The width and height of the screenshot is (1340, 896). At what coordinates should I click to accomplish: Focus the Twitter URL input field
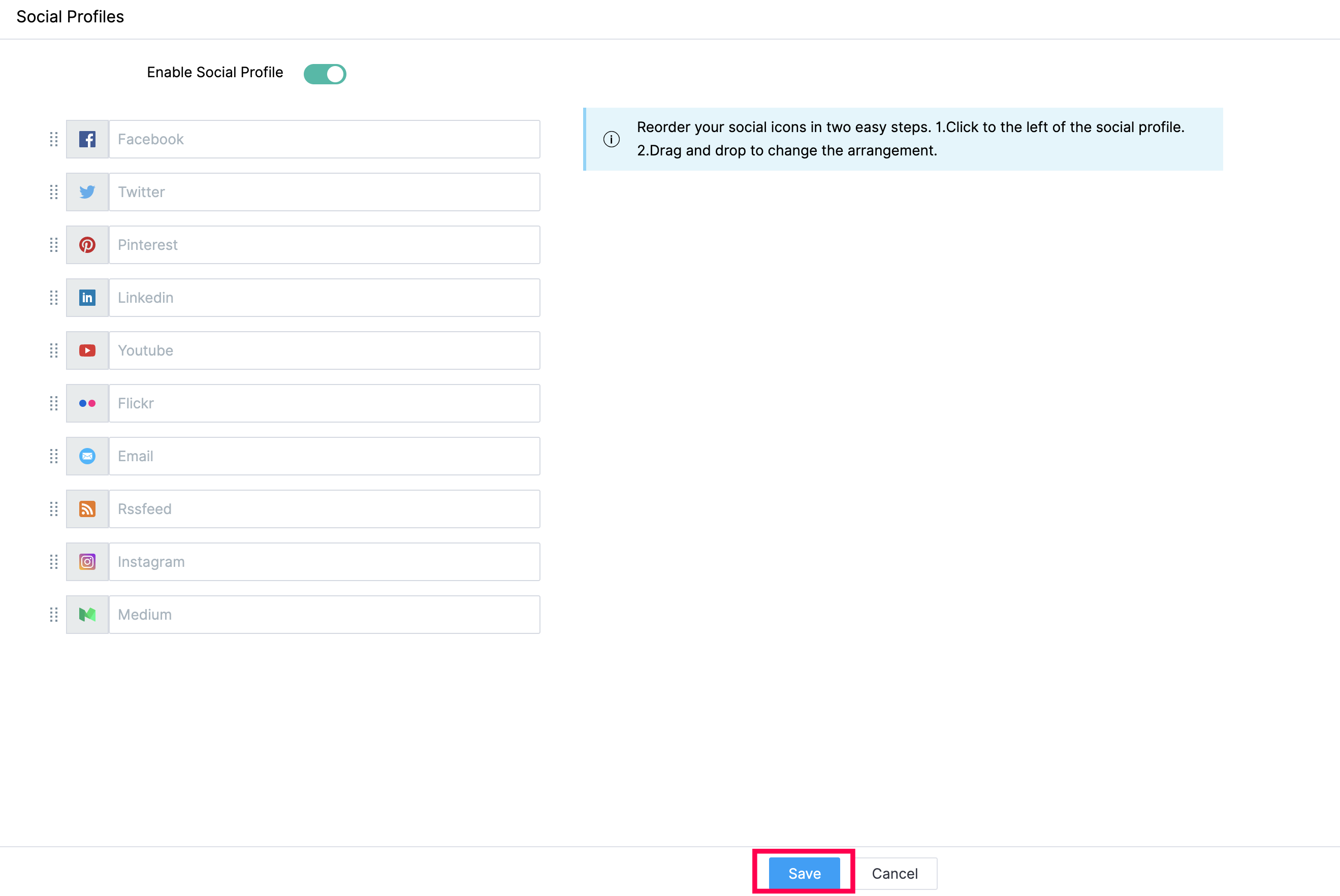(324, 192)
